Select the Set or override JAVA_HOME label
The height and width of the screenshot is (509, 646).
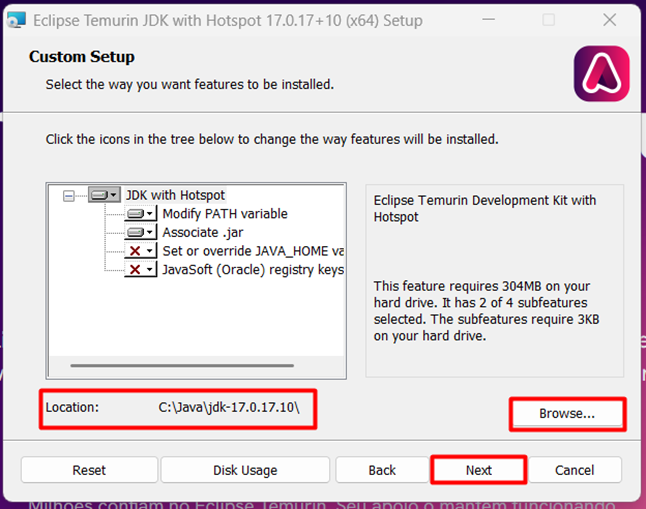(x=252, y=251)
